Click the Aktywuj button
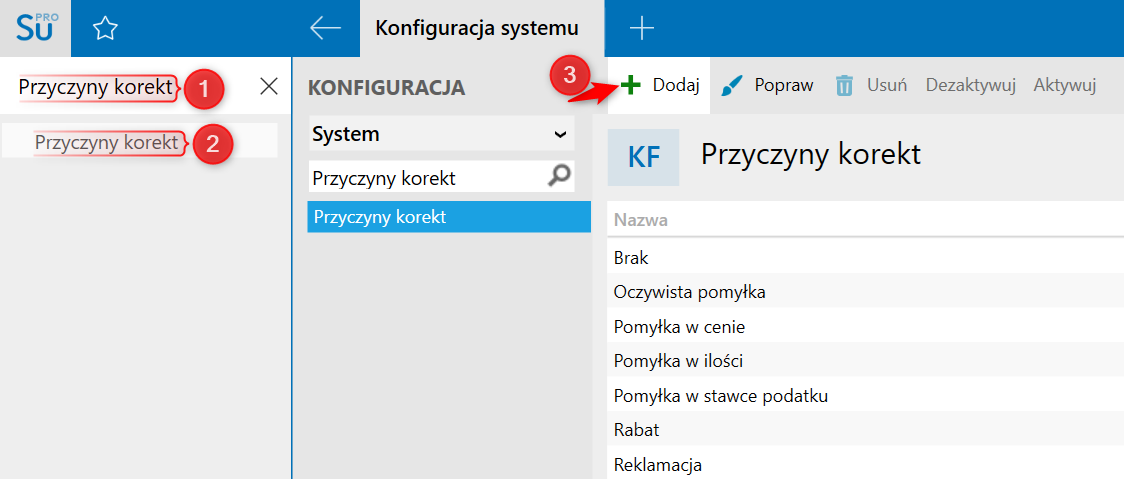 click(1065, 86)
